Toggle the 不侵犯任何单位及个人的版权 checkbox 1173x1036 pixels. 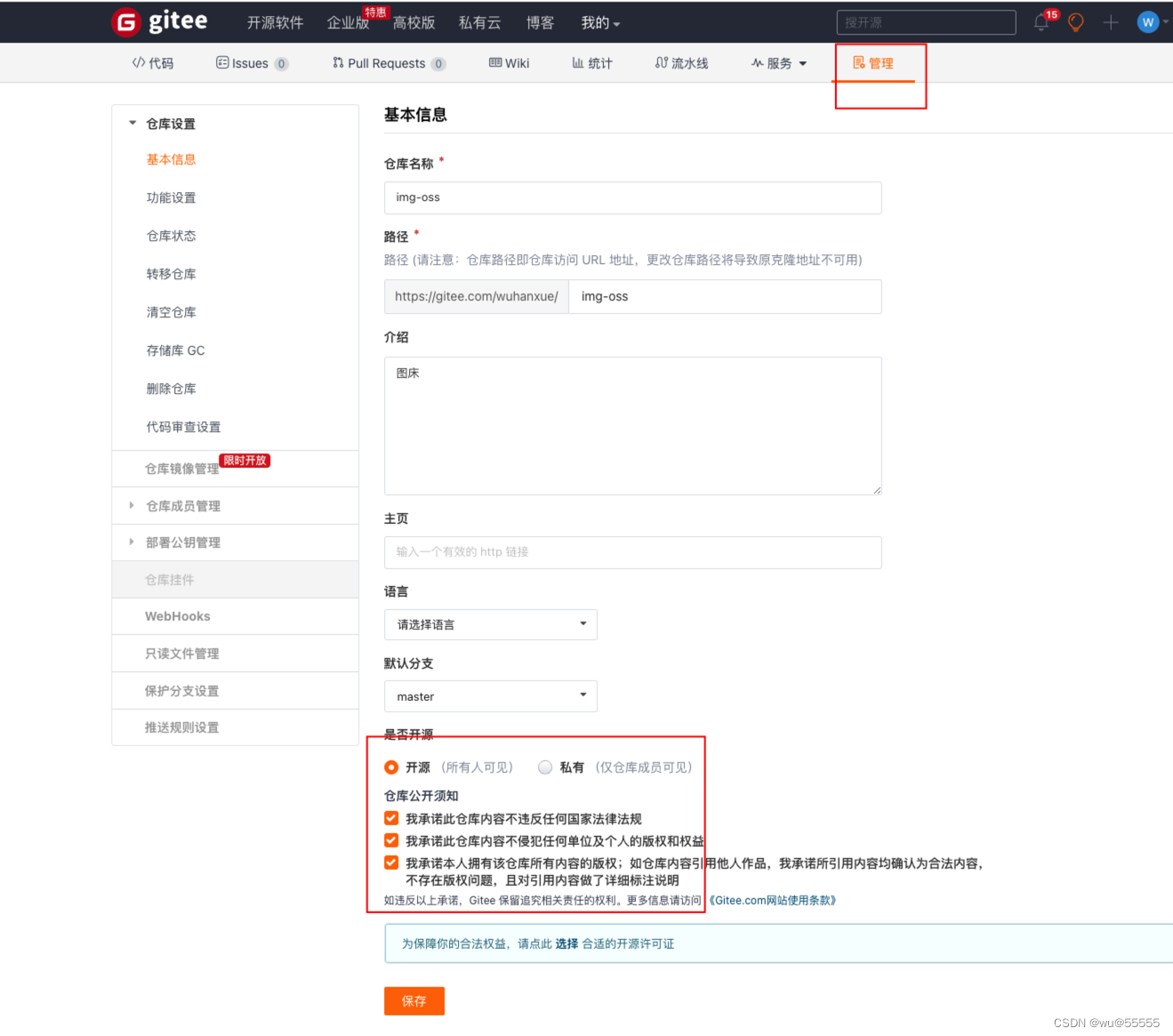pyautogui.click(x=391, y=840)
